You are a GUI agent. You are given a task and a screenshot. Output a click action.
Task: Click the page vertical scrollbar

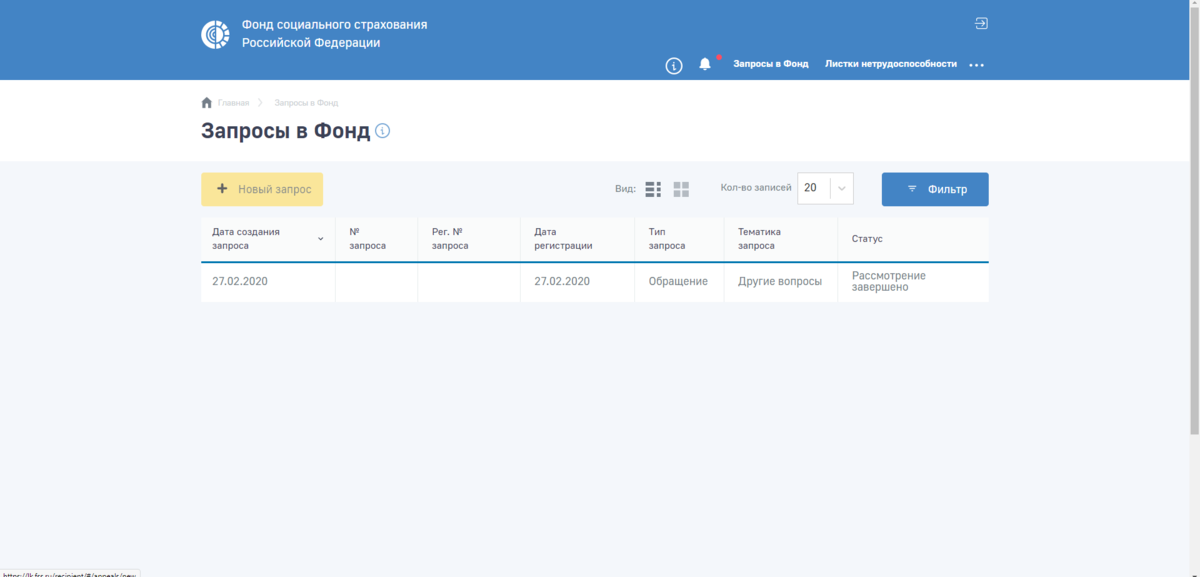tap(1194, 220)
